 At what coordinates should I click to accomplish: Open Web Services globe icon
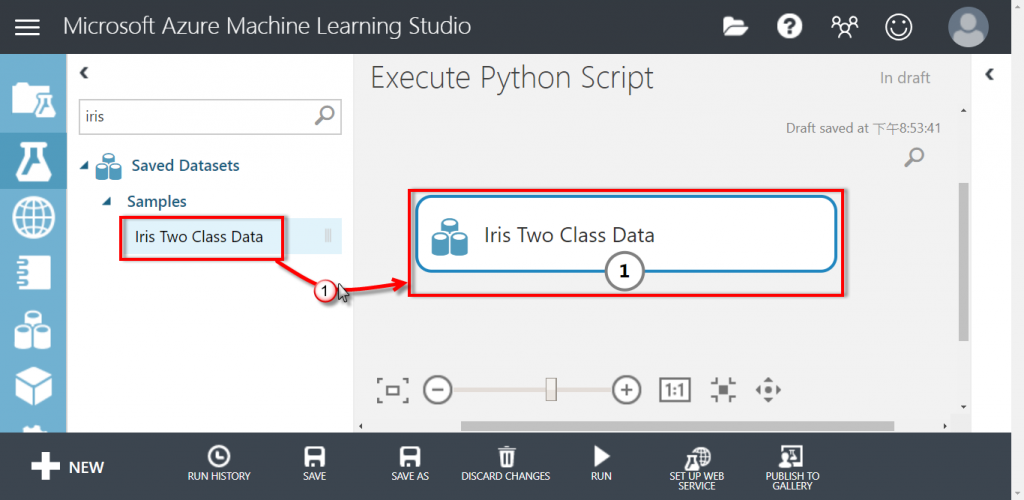[33, 218]
